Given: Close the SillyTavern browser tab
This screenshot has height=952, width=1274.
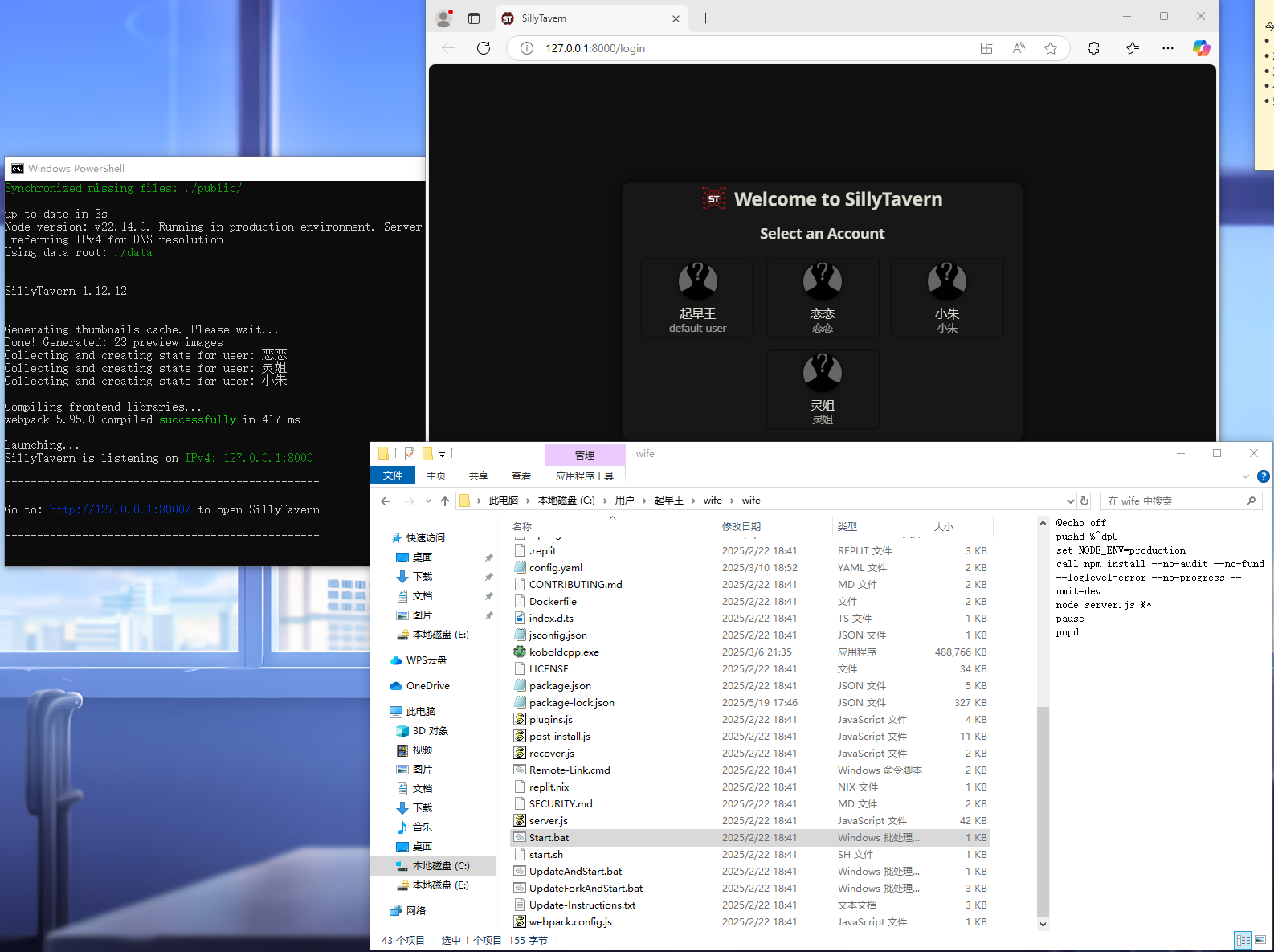Looking at the screenshot, I should tap(676, 18).
